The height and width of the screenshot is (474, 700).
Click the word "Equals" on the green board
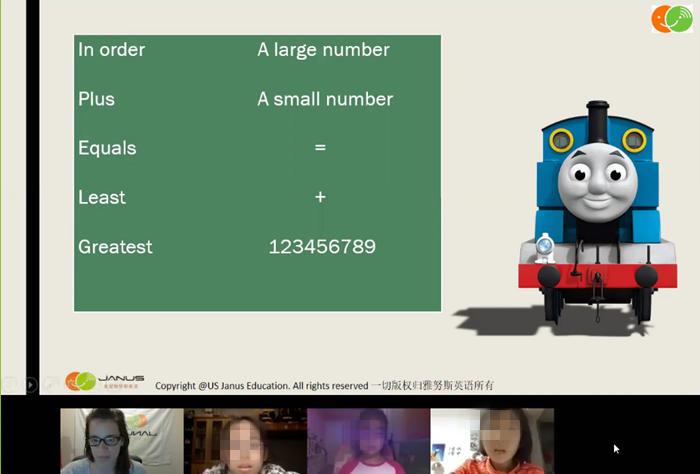click(x=107, y=148)
